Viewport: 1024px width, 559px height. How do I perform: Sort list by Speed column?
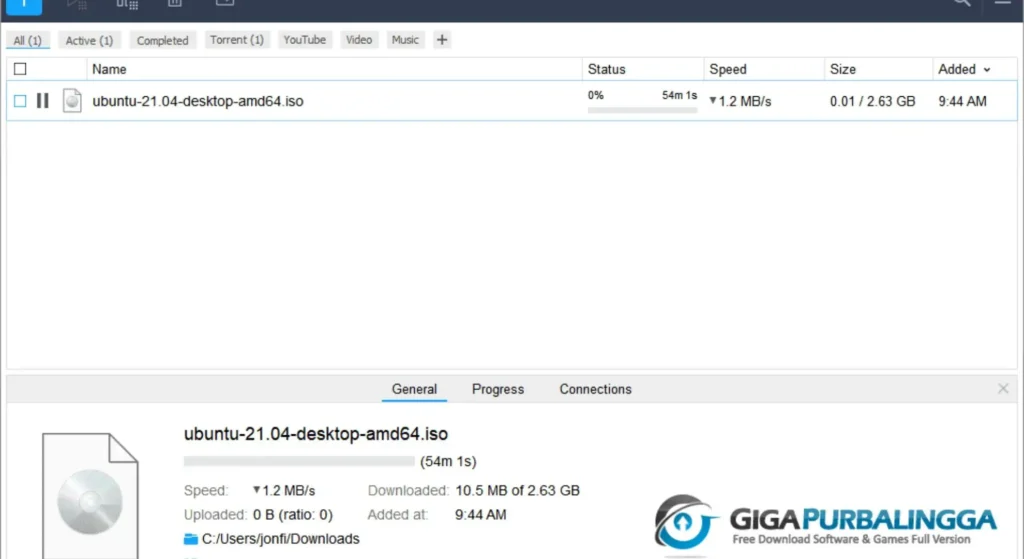pos(728,69)
